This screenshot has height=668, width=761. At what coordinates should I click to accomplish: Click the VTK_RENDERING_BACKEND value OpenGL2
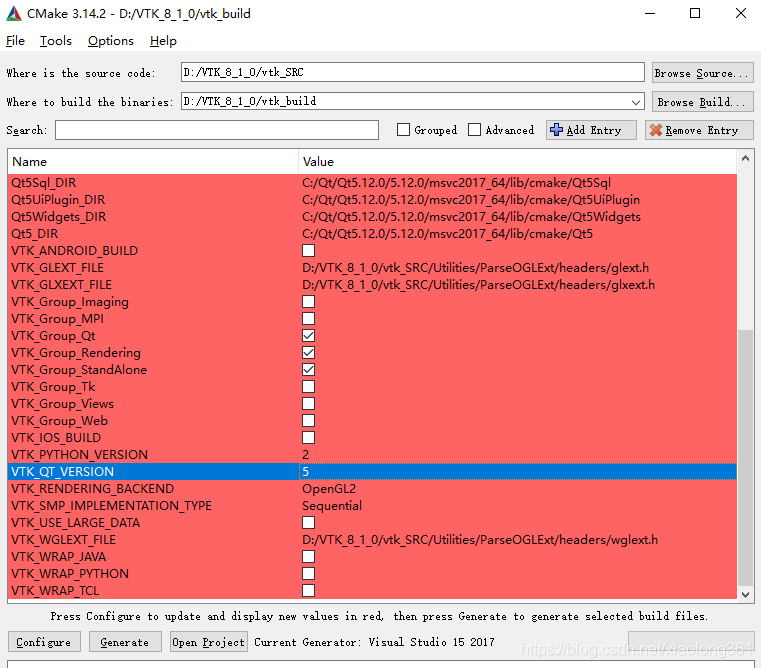[329, 488]
